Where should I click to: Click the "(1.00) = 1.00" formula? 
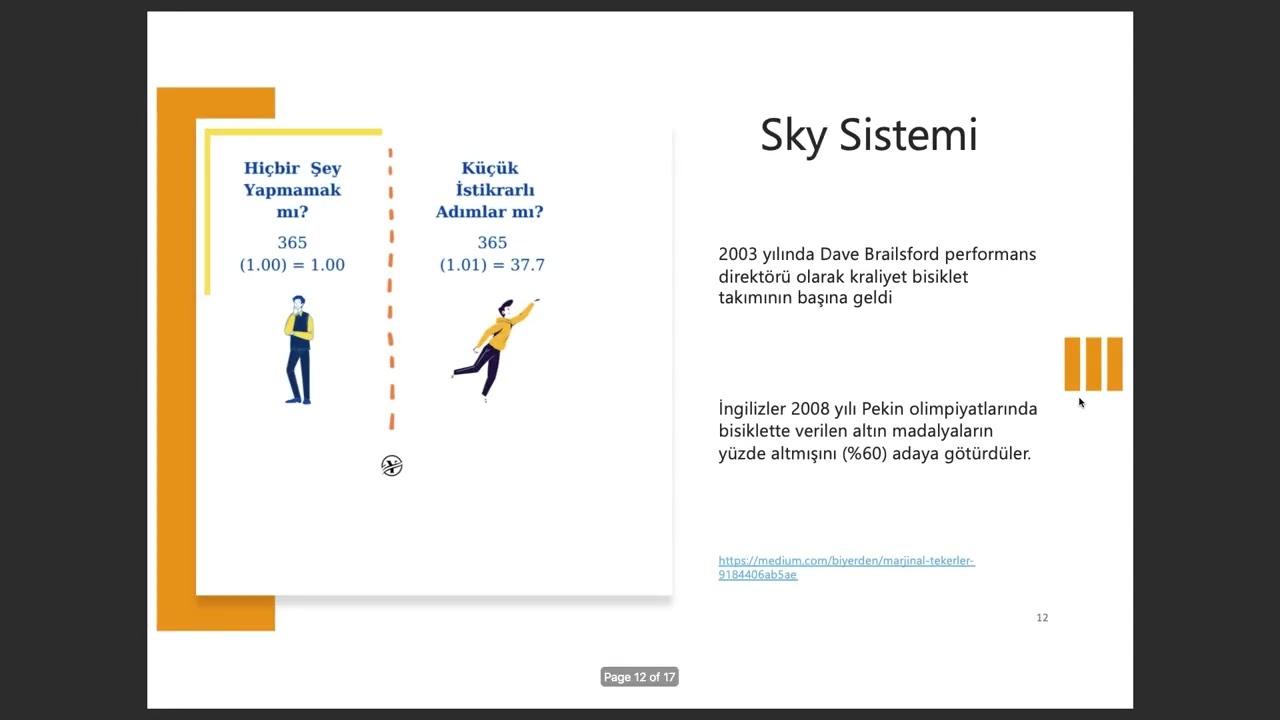coord(292,265)
